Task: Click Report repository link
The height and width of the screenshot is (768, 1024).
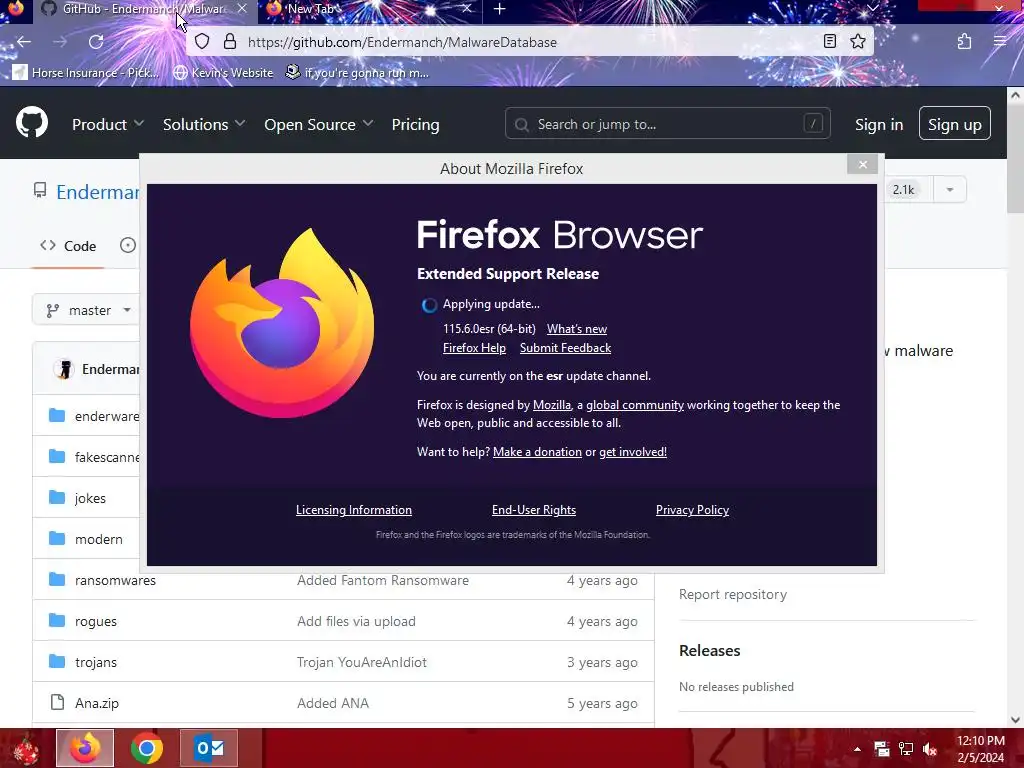Action: (733, 594)
